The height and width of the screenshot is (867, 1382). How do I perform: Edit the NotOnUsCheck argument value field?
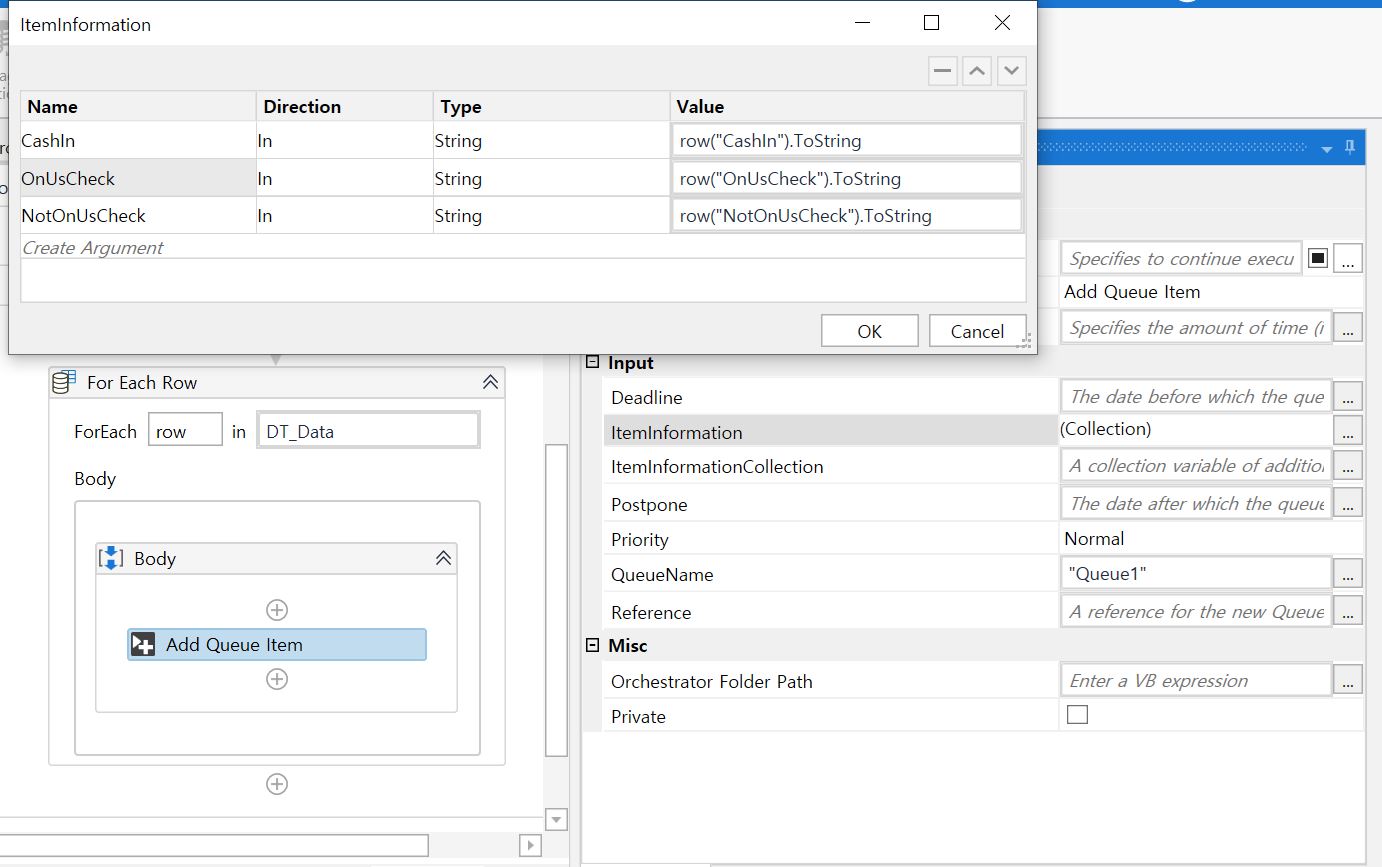(x=846, y=216)
